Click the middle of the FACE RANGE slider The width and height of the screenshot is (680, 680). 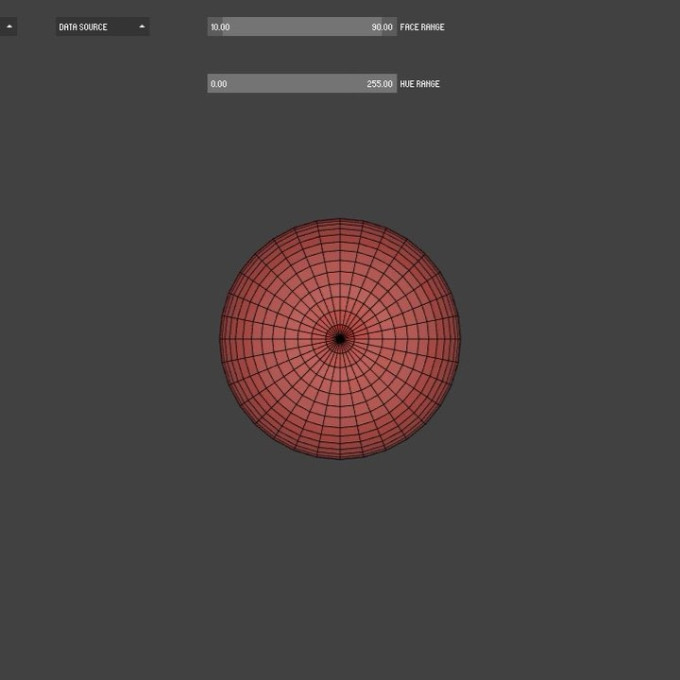click(301, 27)
